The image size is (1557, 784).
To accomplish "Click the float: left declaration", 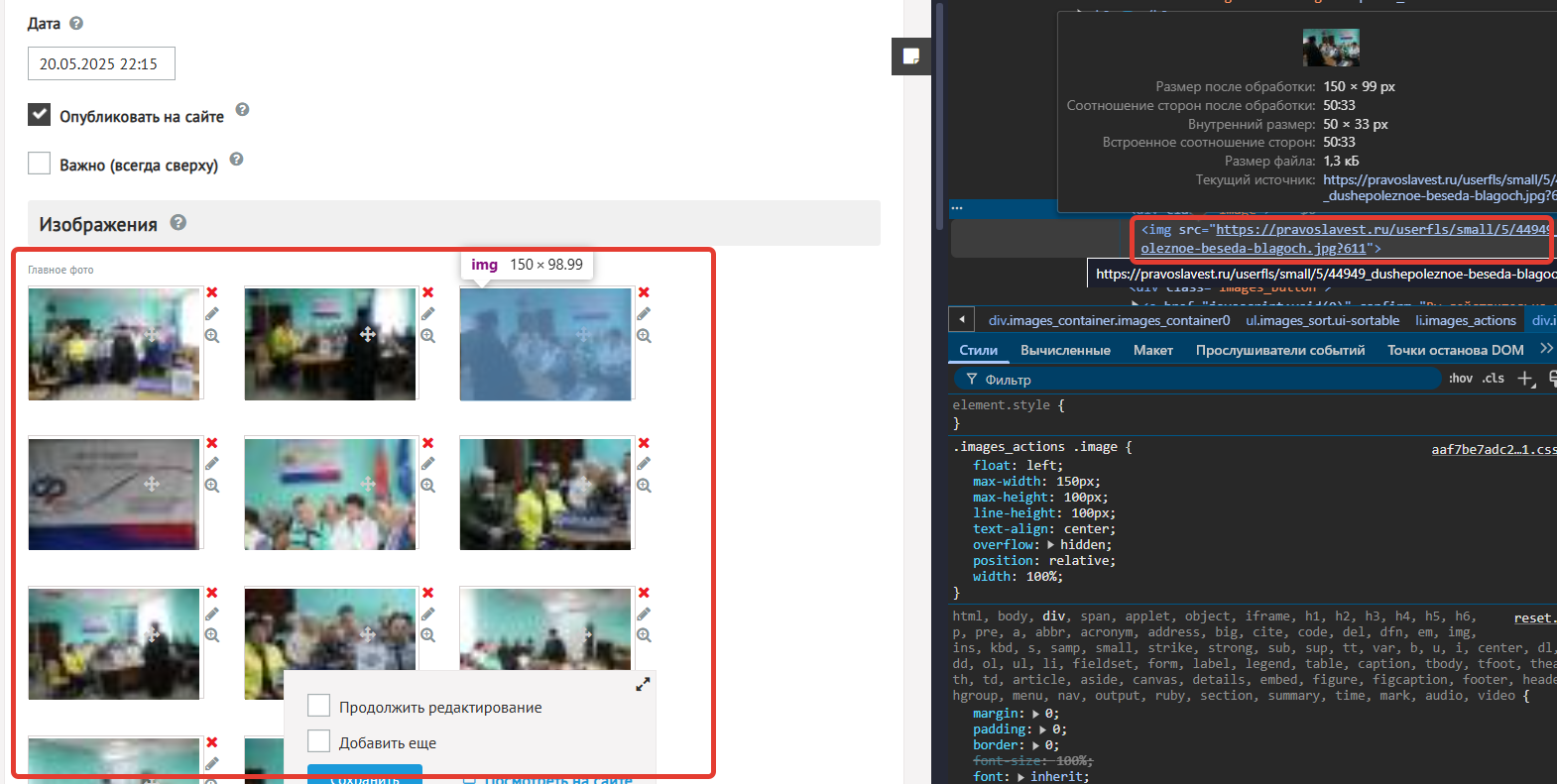I will [x=1018, y=465].
